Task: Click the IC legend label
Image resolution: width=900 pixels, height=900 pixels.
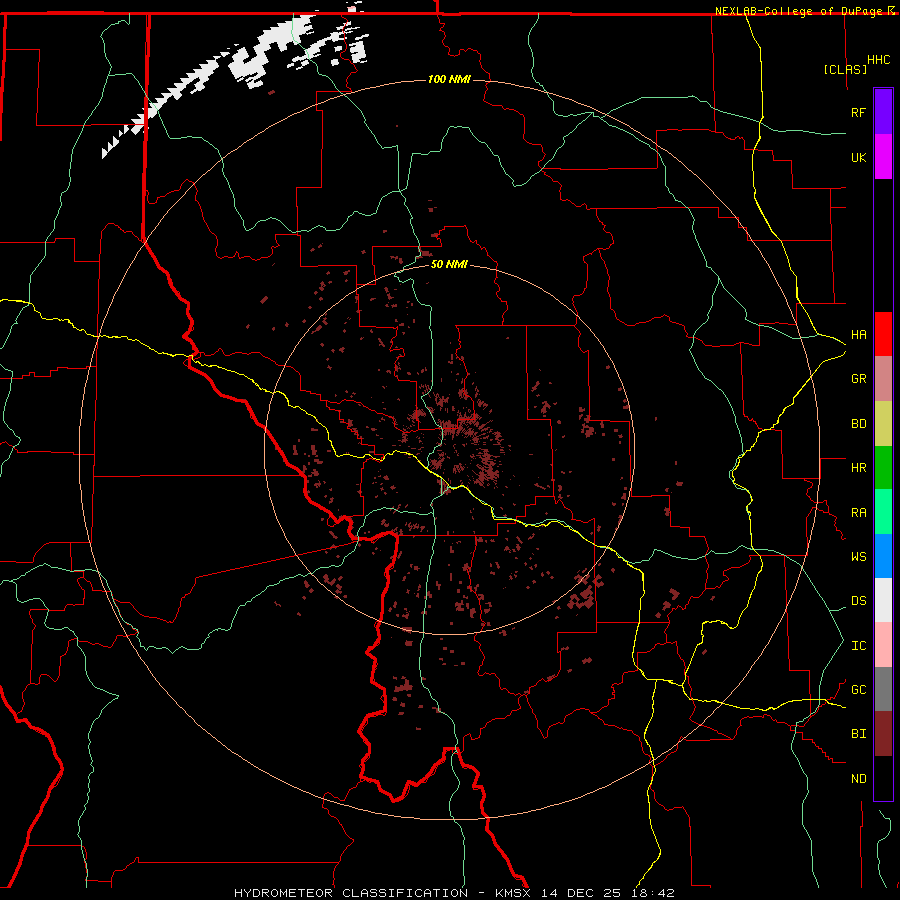Action: [x=858, y=645]
